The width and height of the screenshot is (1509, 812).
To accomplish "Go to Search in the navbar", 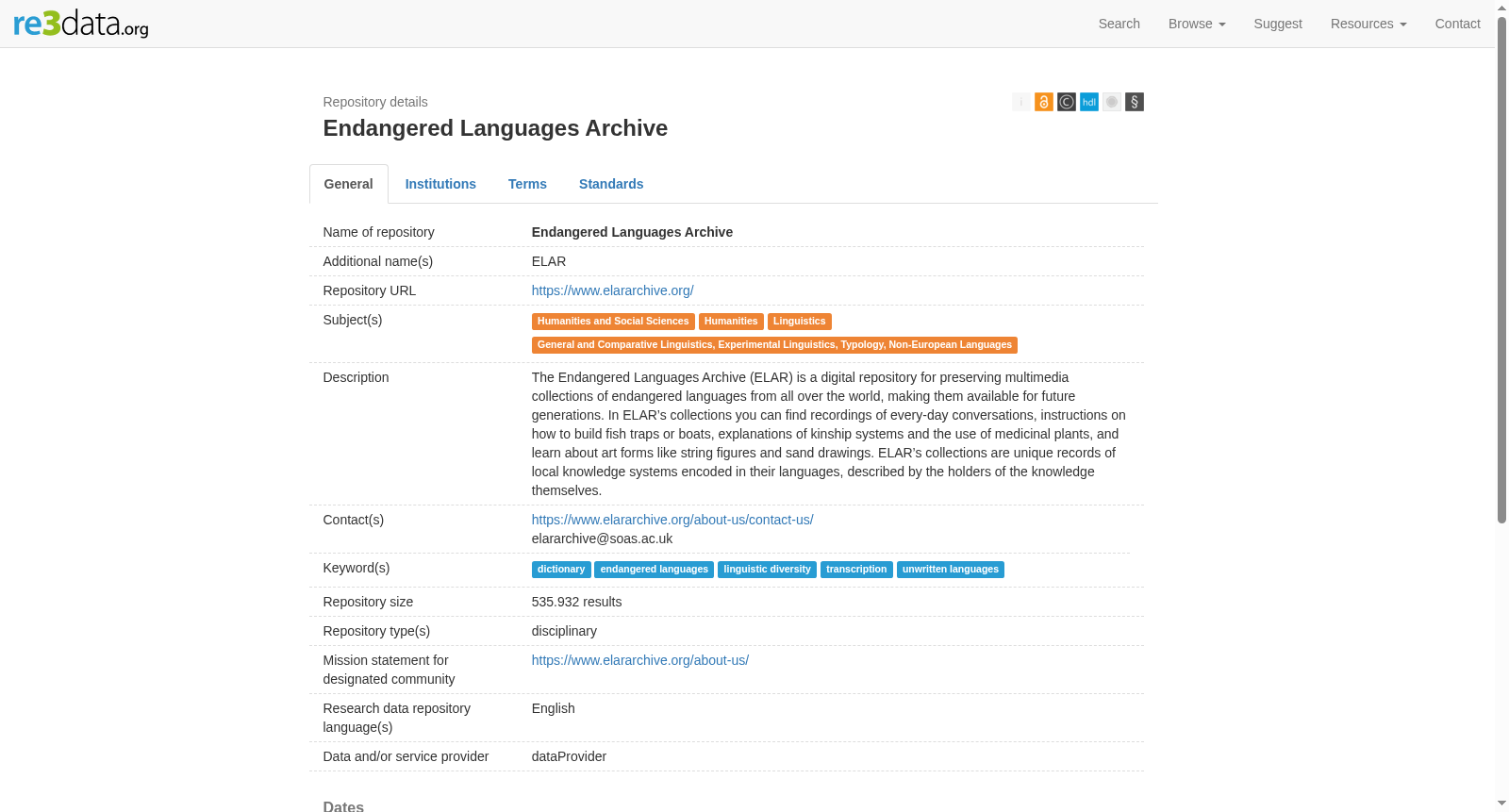I will pos(1119,24).
